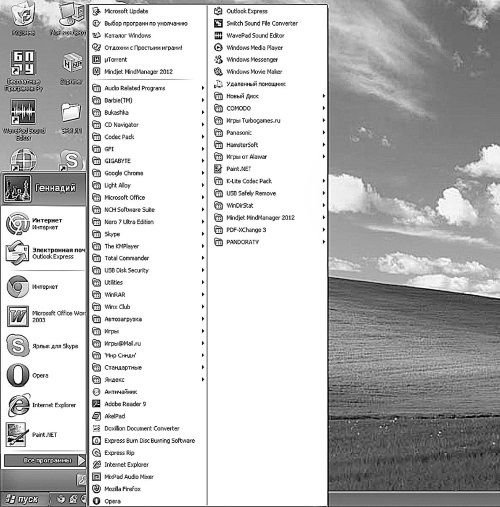Viewport: 500px width, 507px height.
Task: Open the uTorrent program icon
Action: (96, 60)
